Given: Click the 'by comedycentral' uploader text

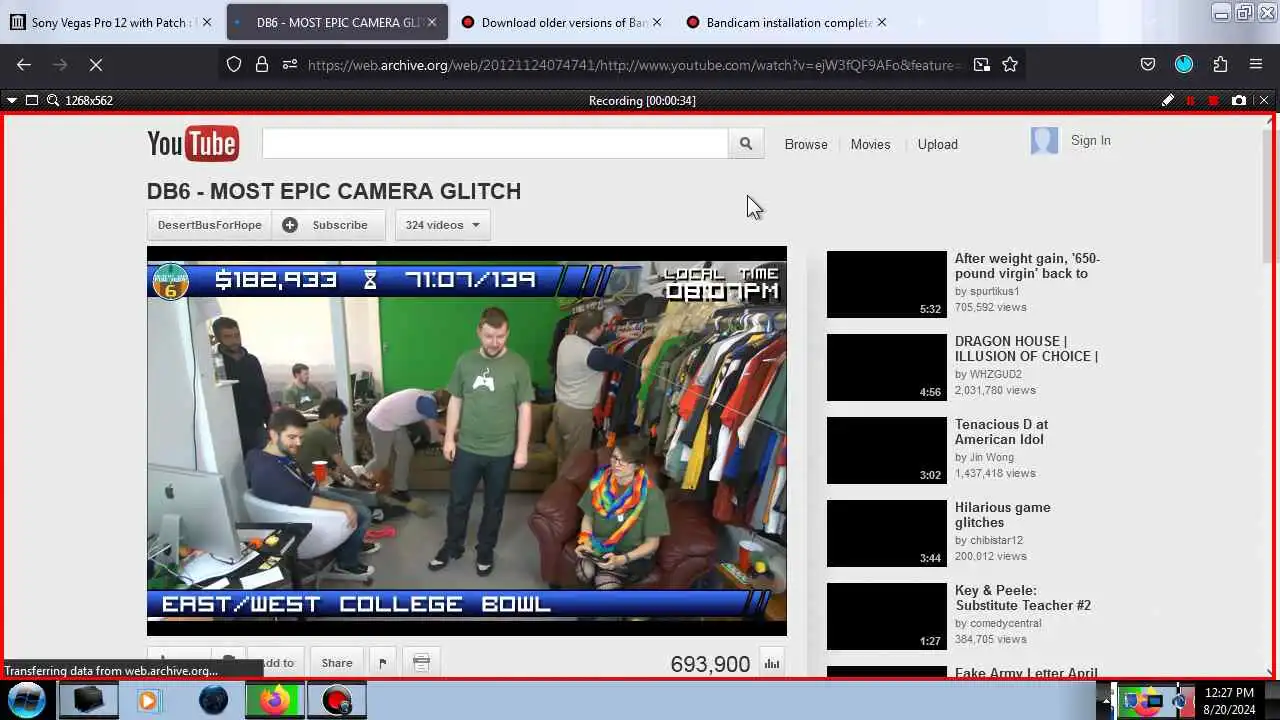Looking at the screenshot, I should point(998,623).
